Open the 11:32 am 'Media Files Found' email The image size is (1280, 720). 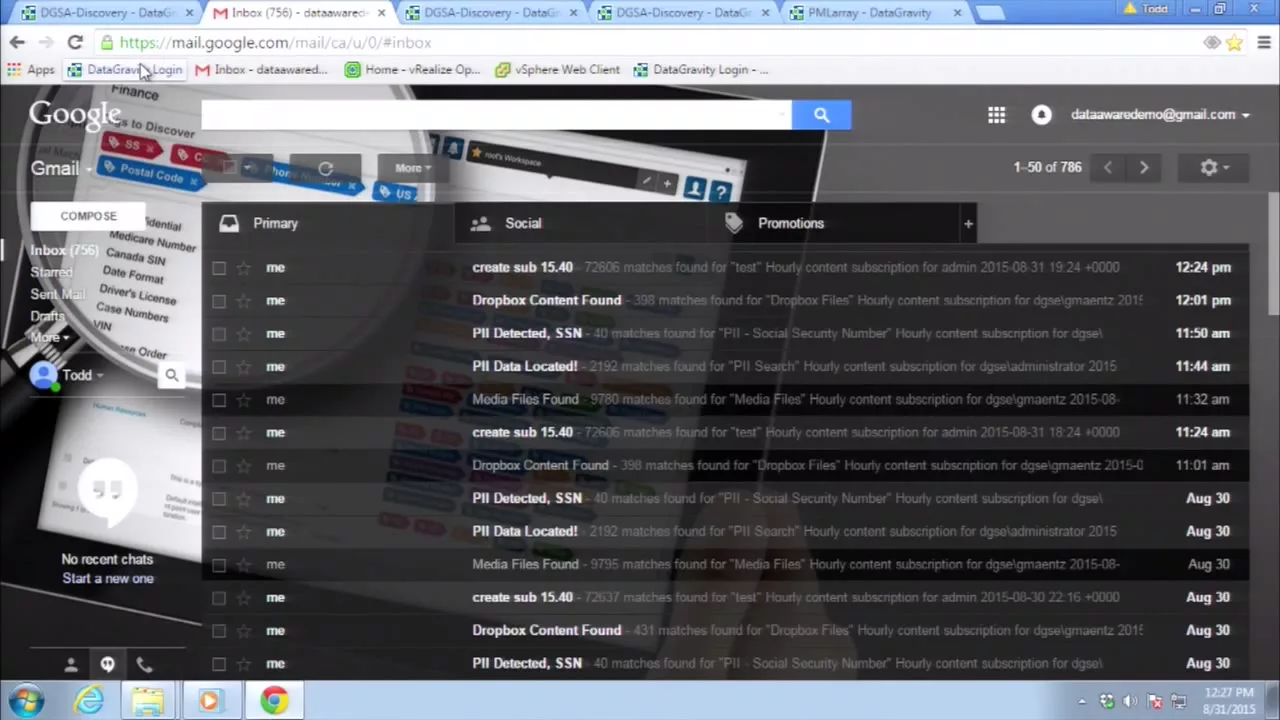tap(725, 400)
